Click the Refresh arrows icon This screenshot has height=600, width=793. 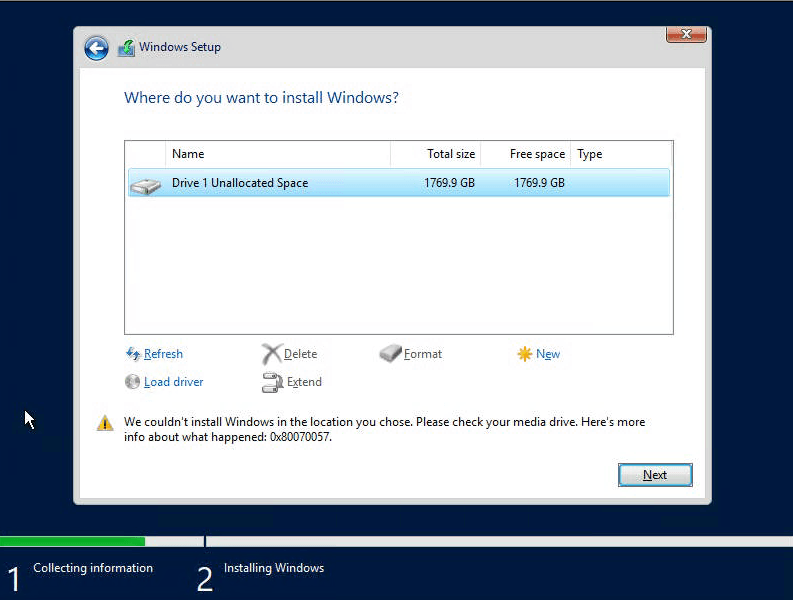[x=133, y=354]
